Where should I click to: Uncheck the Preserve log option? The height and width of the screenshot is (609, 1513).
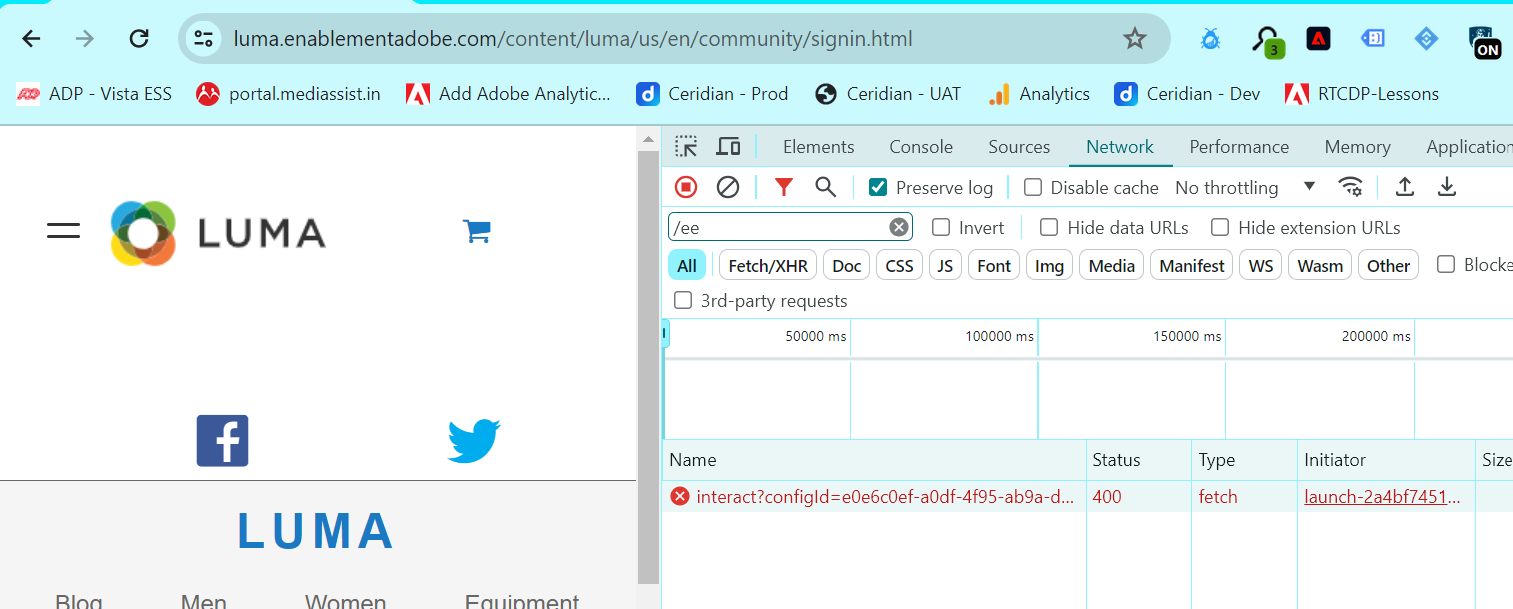pos(878,187)
